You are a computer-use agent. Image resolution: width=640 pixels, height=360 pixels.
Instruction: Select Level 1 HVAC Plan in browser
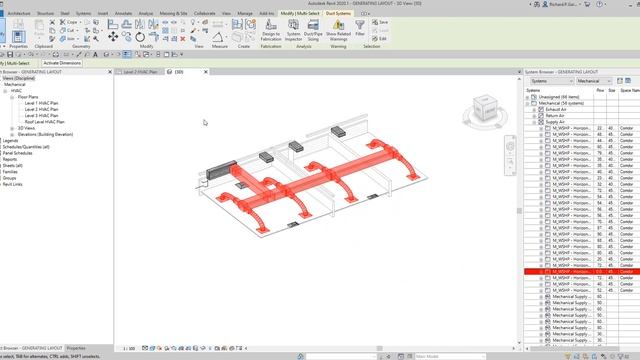click(x=41, y=103)
